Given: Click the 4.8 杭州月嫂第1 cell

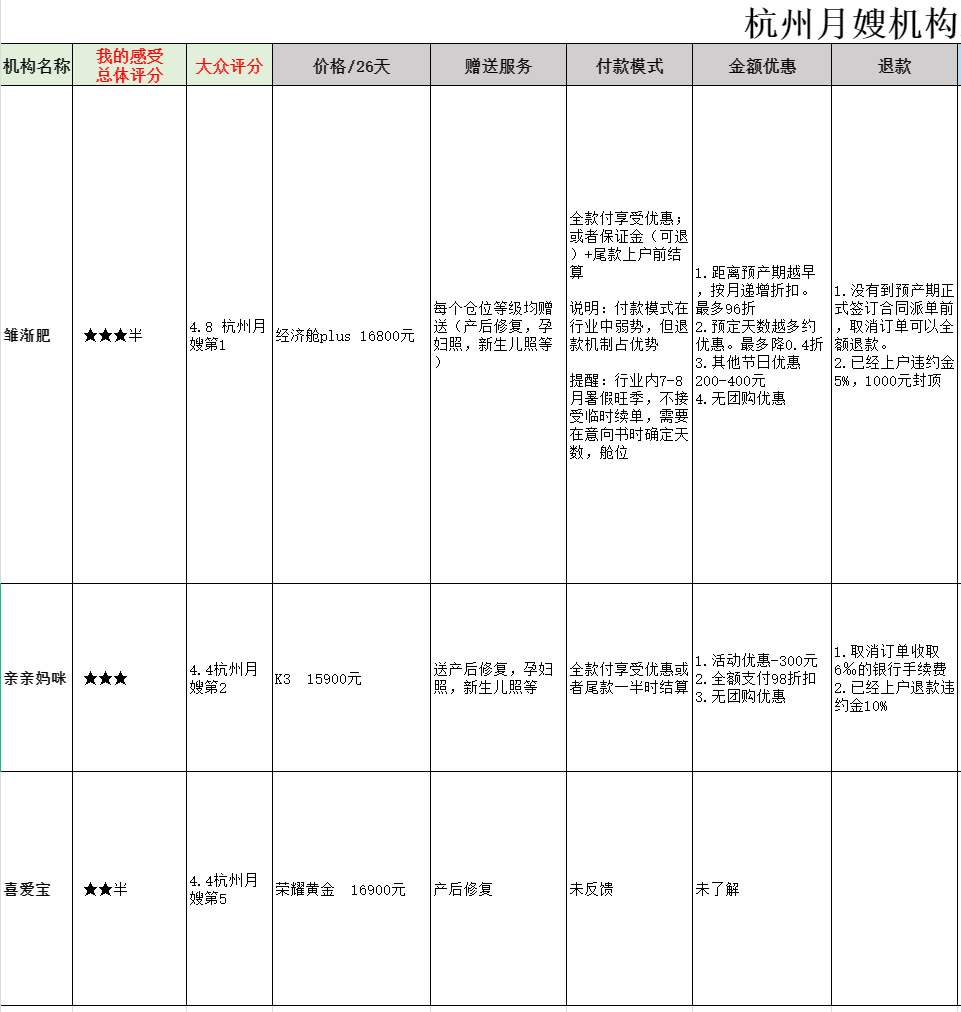Looking at the screenshot, I should point(229,335).
